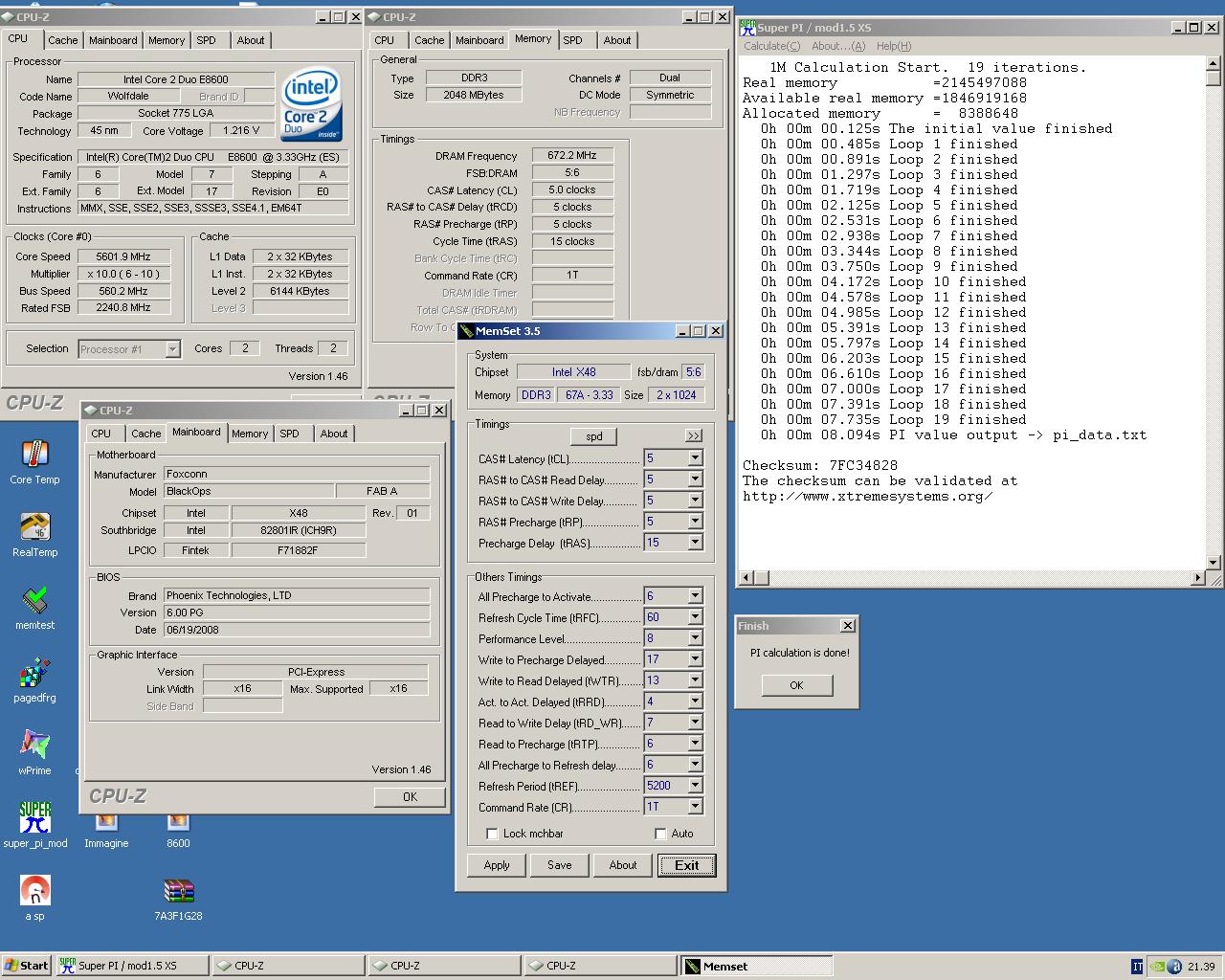Open the memtest desktop icon
The height and width of the screenshot is (980, 1225).
pyautogui.click(x=34, y=601)
